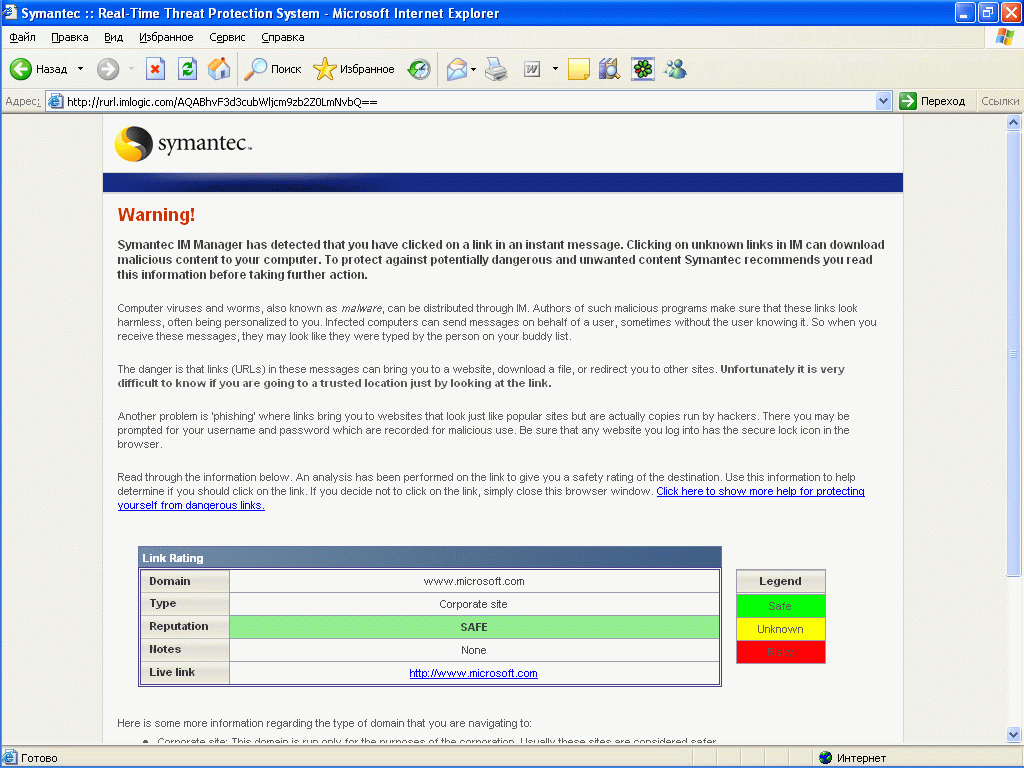Open the History (журнал) clock icon
This screenshot has width=1024, height=768.
419,69
